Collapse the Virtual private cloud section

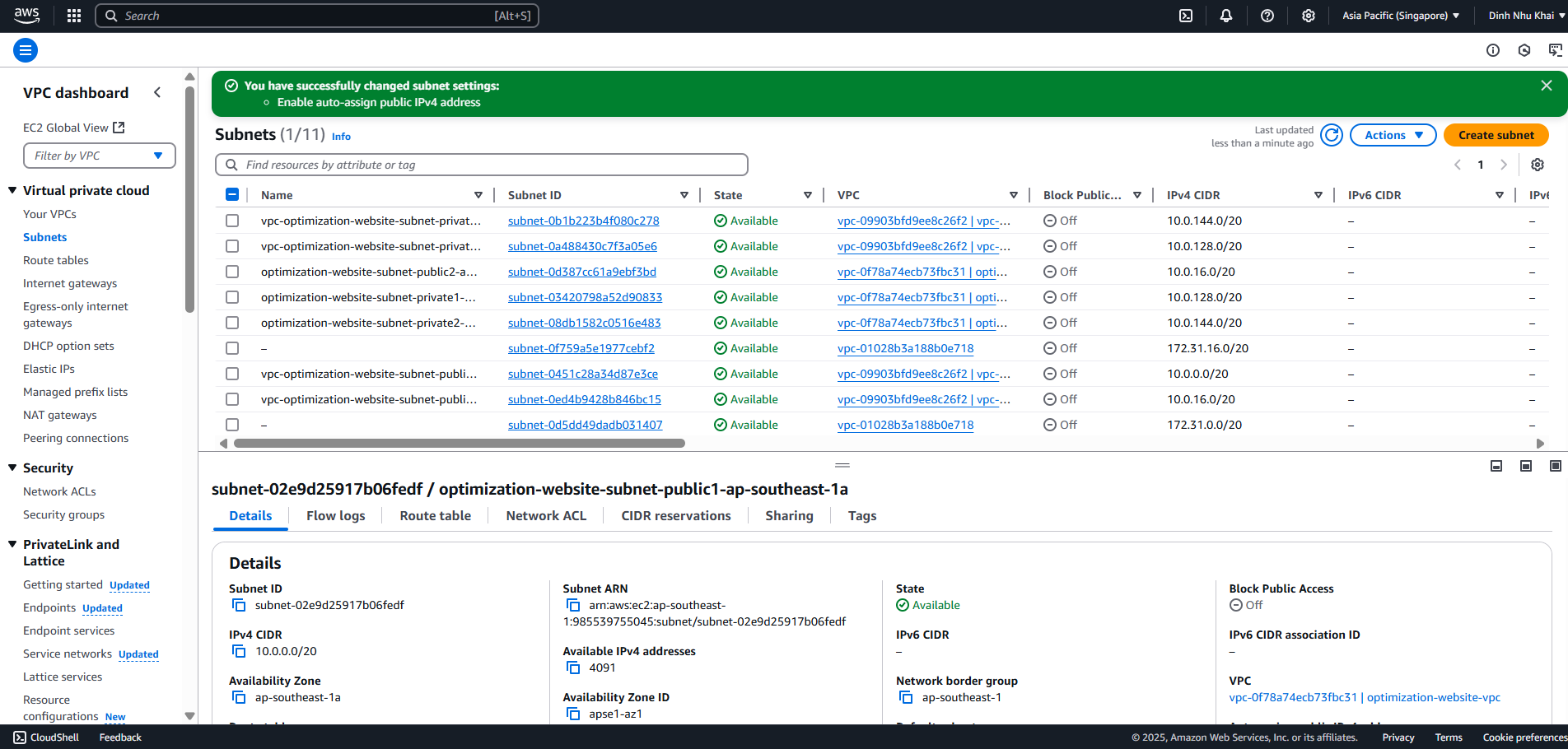click(x=12, y=190)
